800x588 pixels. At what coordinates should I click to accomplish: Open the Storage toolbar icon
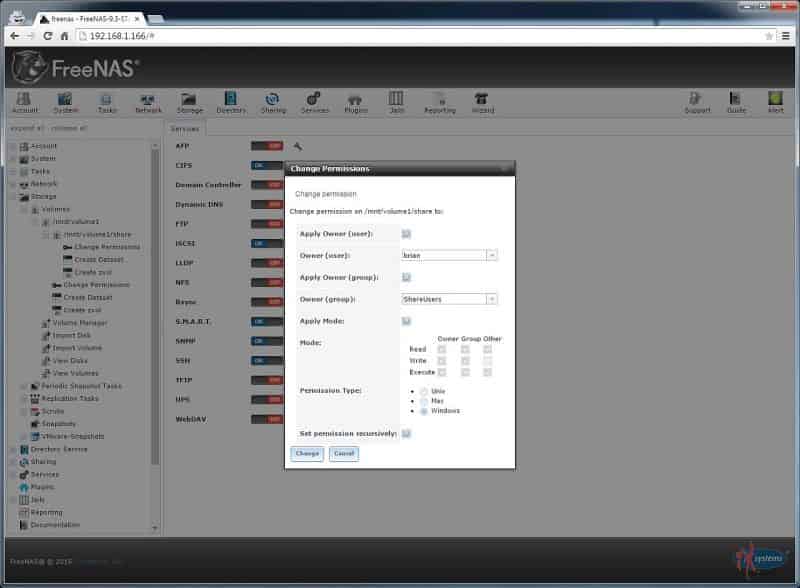[x=189, y=102]
